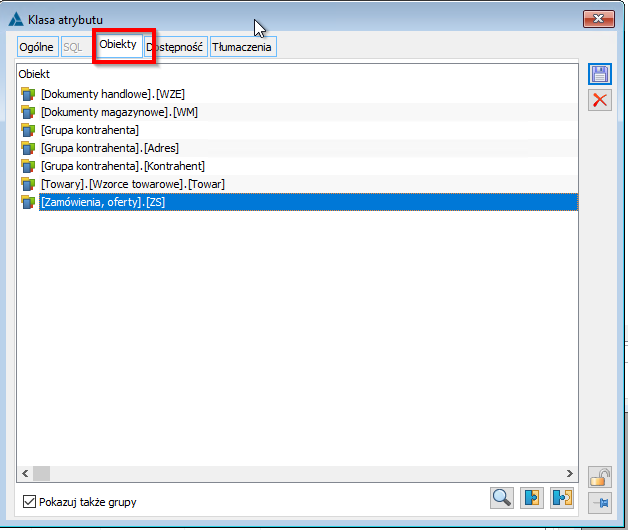Click the horizontal scrollbar right arrow

570,473
